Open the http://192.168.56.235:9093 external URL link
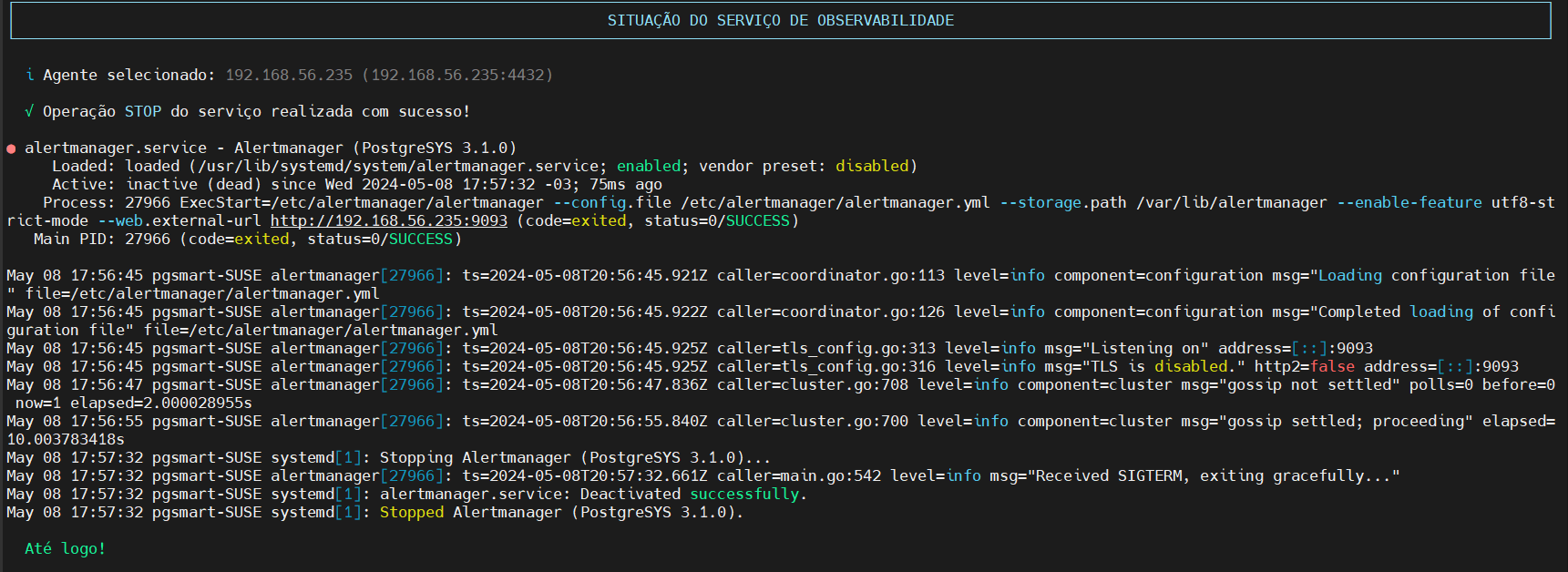Image resolution: width=1568 pixels, height=572 pixels. (x=389, y=220)
